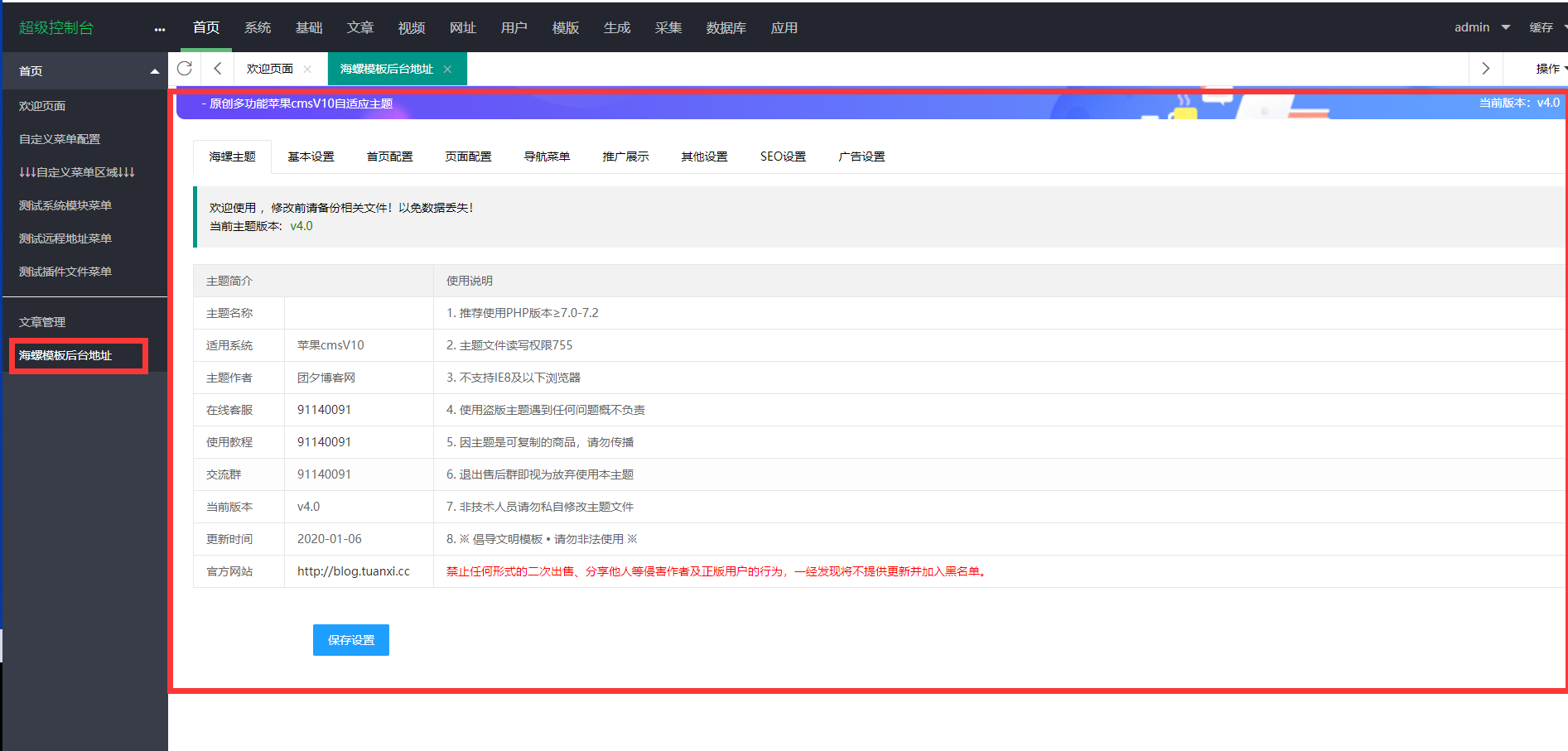Click the green v4.0 theme version text
The height and width of the screenshot is (751, 1568).
[302, 226]
